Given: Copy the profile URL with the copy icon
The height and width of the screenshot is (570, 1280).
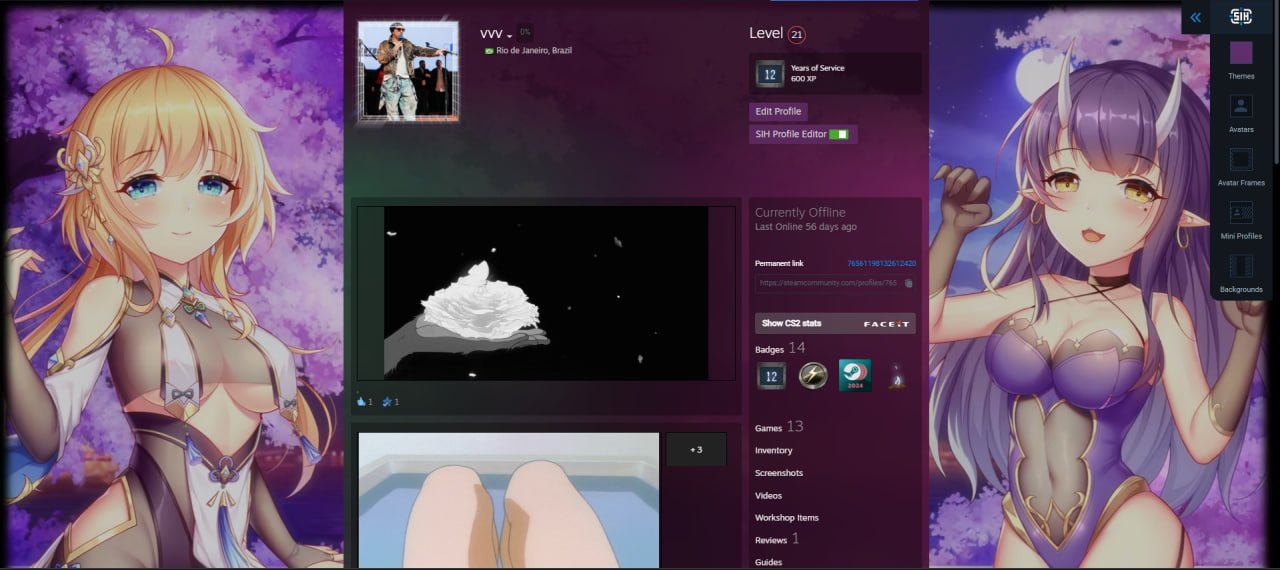Looking at the screenshot, I should pyautogui.click(x=908, y=283).
